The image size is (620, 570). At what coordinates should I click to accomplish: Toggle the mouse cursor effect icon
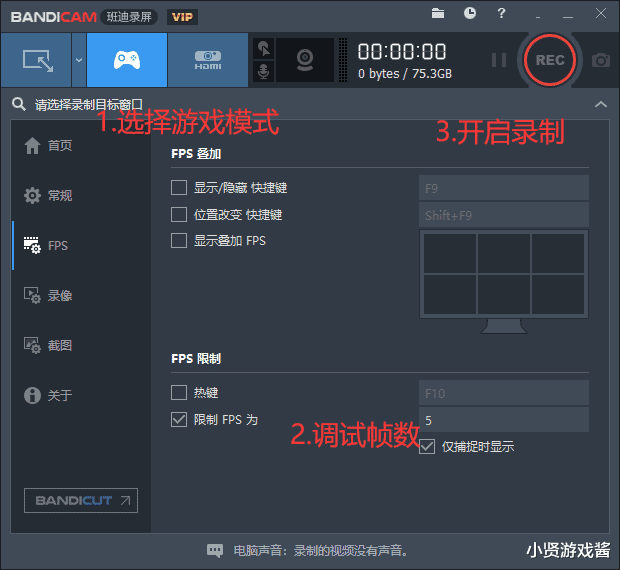tap(263, 49)
